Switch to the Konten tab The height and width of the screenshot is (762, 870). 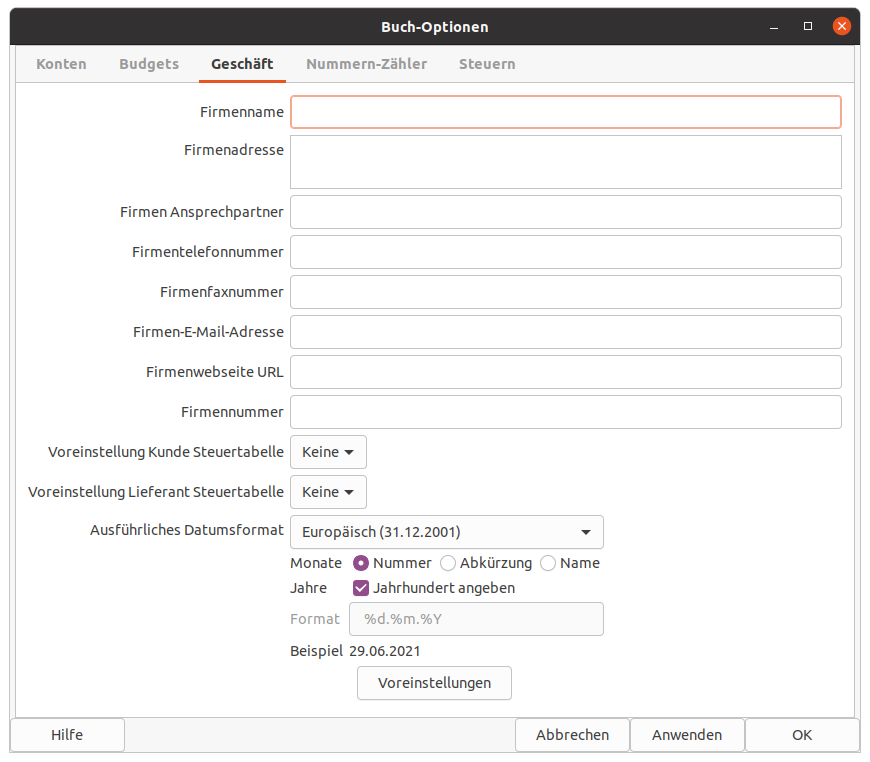tap(61, 64)
